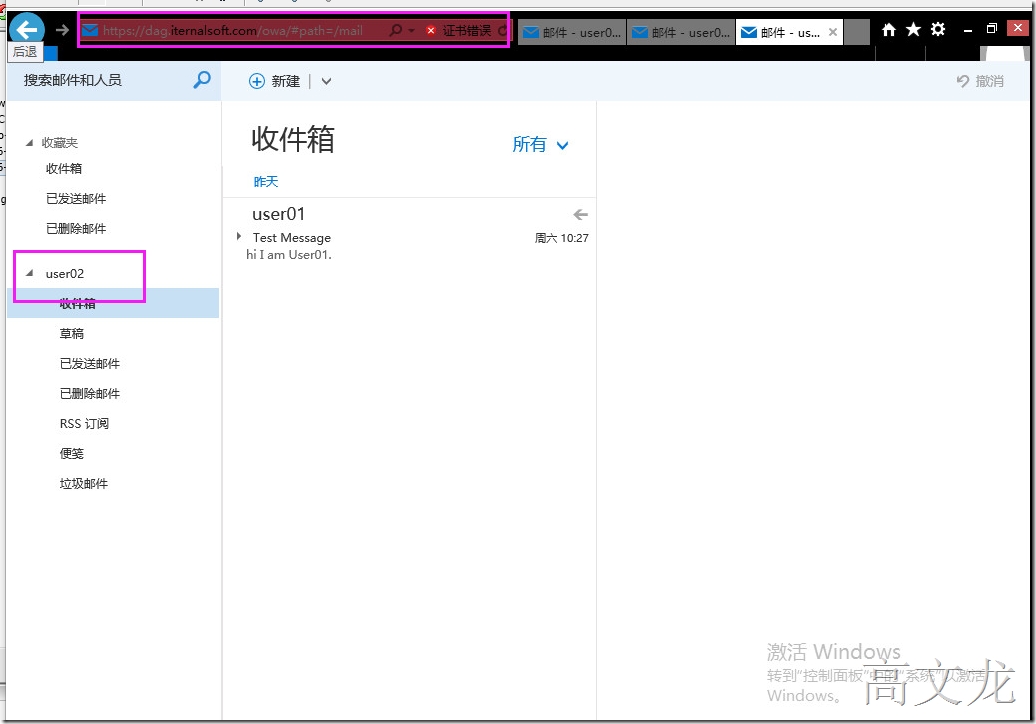
Task: Expand the Test Message conversation triangle
Action: (239, 238)
